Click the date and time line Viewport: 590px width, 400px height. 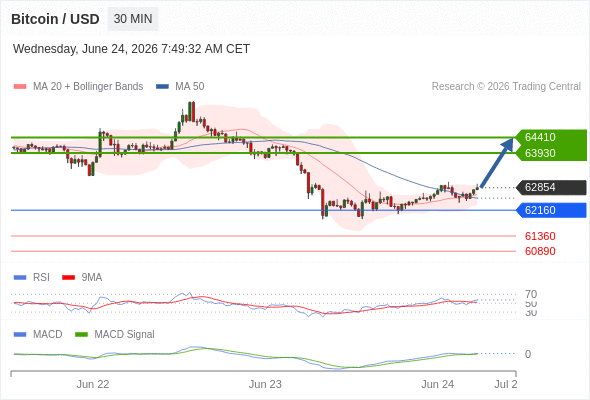point(131,49)
